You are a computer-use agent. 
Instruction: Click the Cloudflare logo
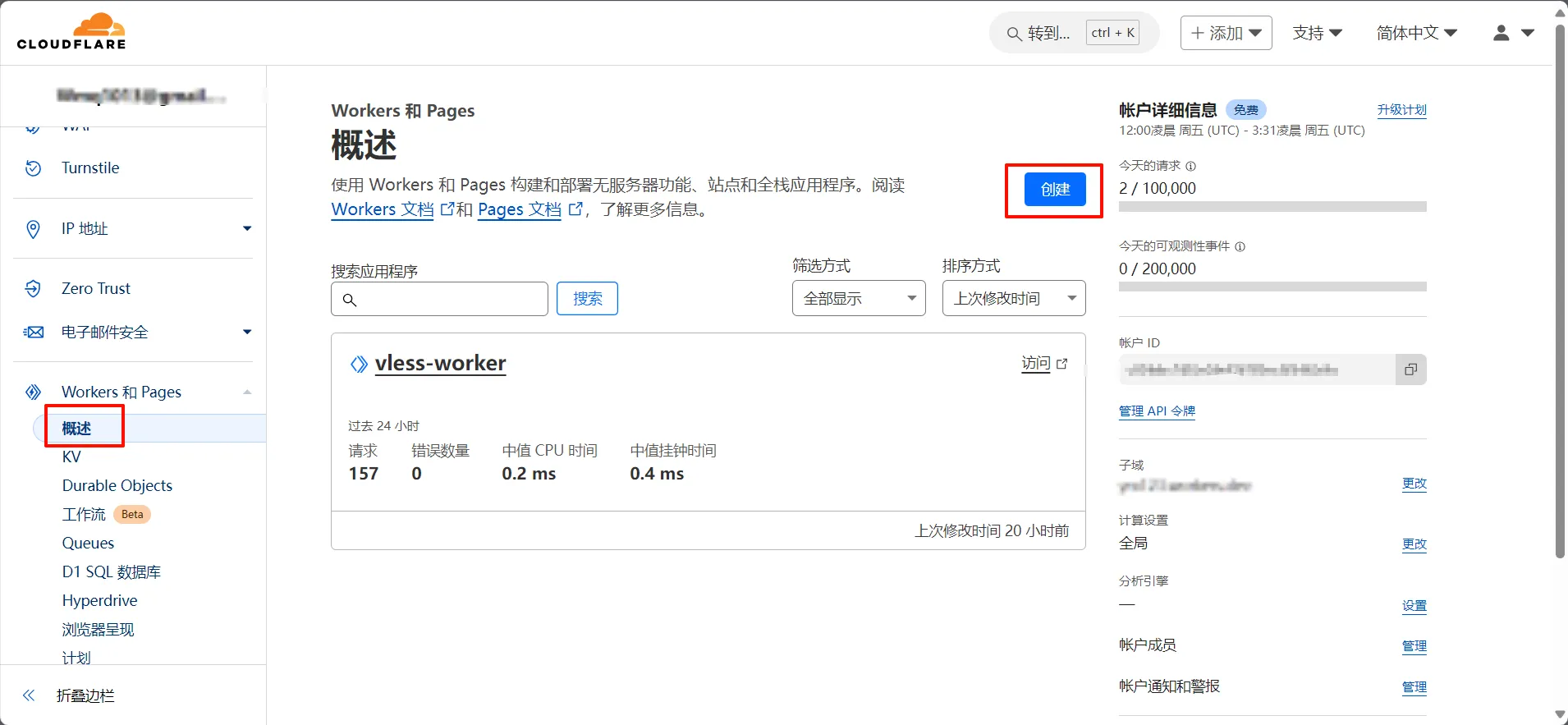pyautogui.click(x=71, y=32)
